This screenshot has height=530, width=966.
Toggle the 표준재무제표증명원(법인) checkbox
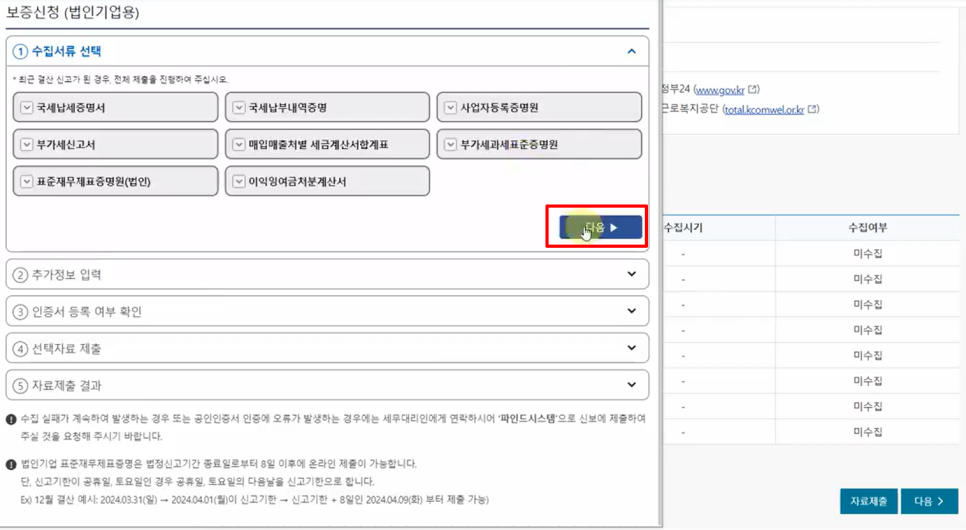pyautogui.click(x=27, y=182)
